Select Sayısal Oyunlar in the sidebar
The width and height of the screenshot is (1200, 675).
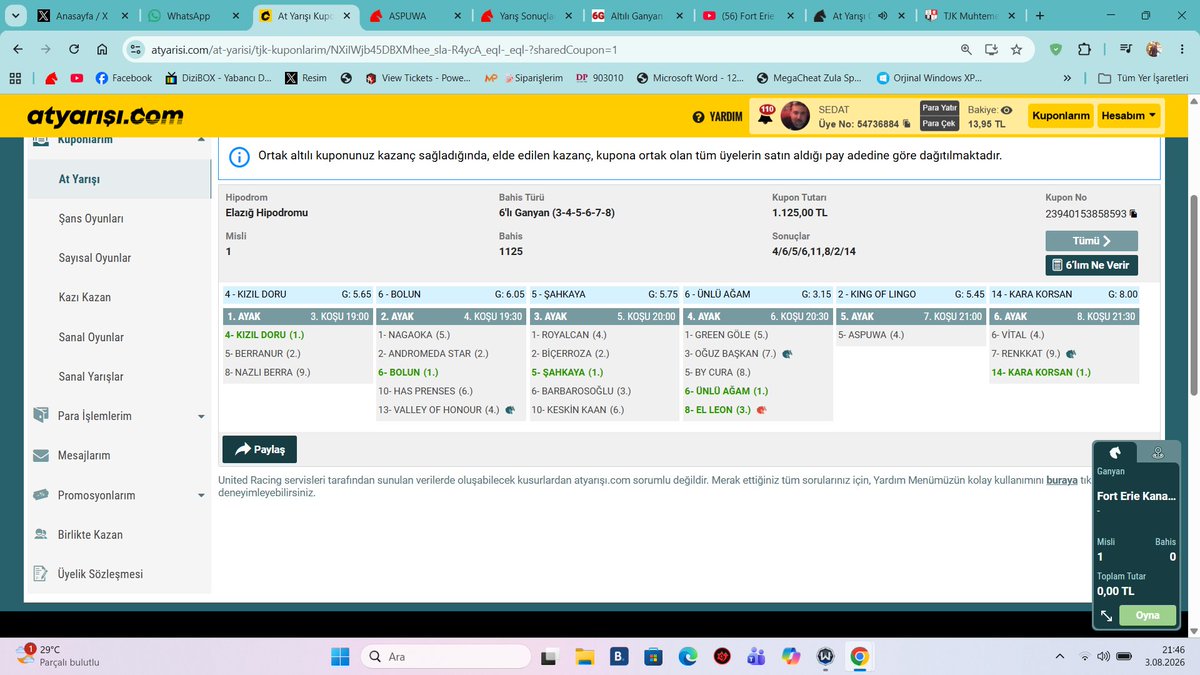tap(94, 258)
